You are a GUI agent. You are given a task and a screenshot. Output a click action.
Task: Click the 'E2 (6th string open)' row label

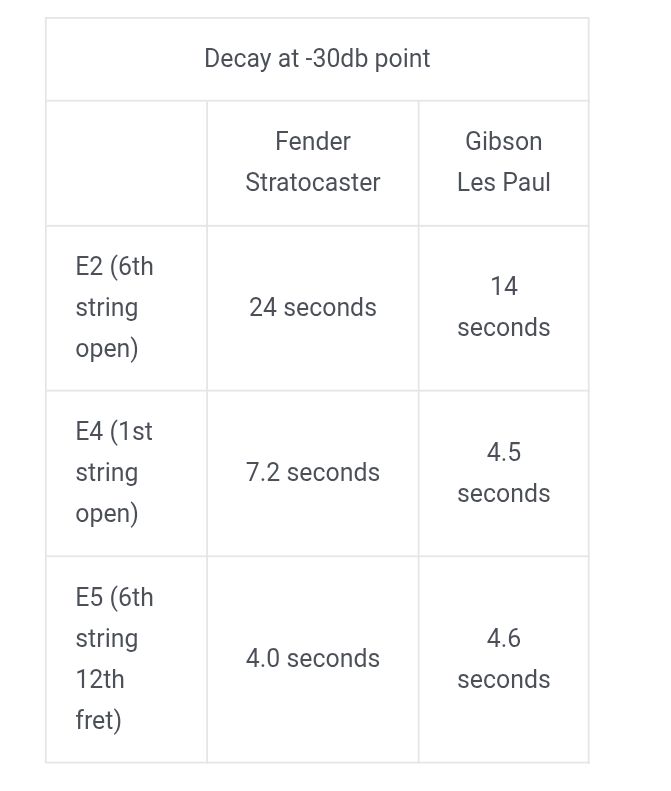(115, 307)
